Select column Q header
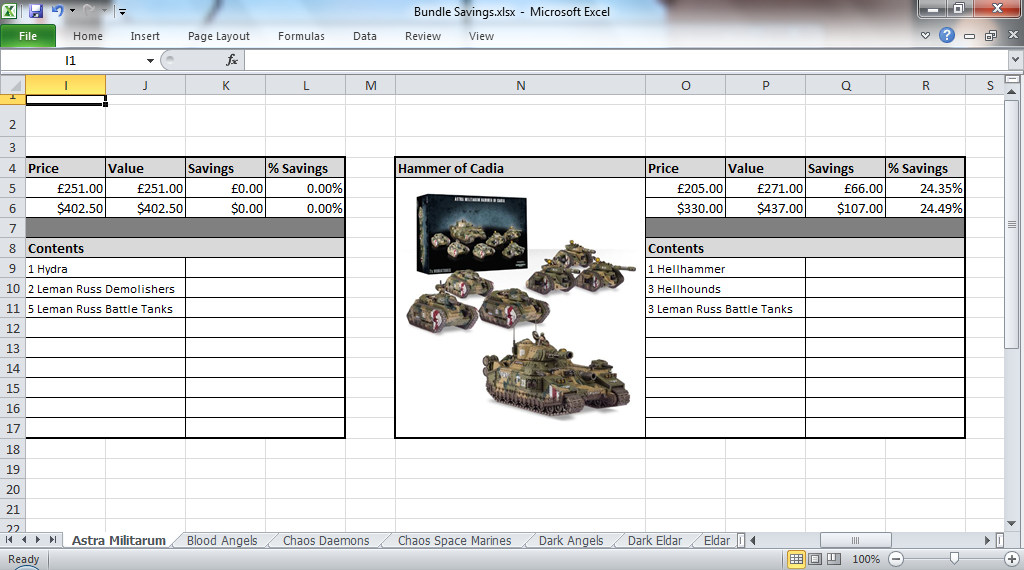The width and height of the screenshot is (1024, 570). (846, 86)
